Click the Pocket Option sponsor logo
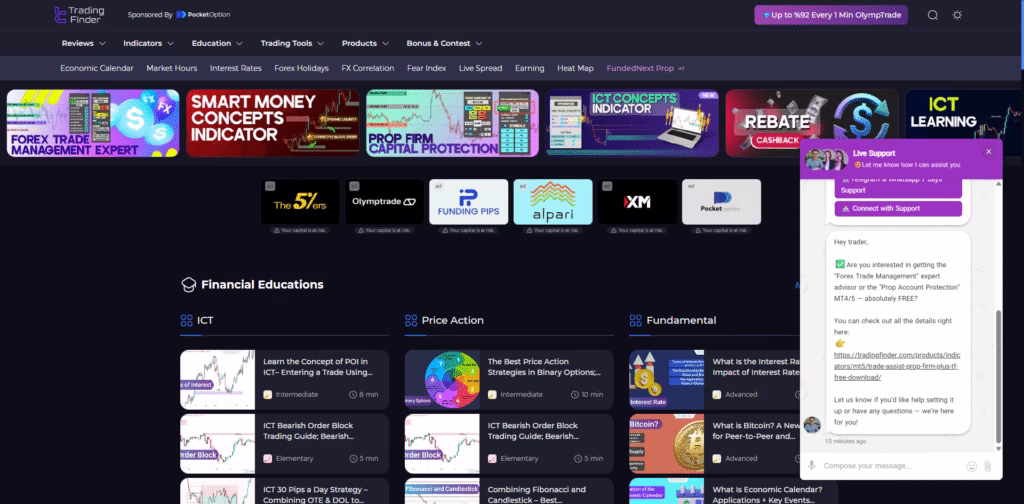 (203, 14)
